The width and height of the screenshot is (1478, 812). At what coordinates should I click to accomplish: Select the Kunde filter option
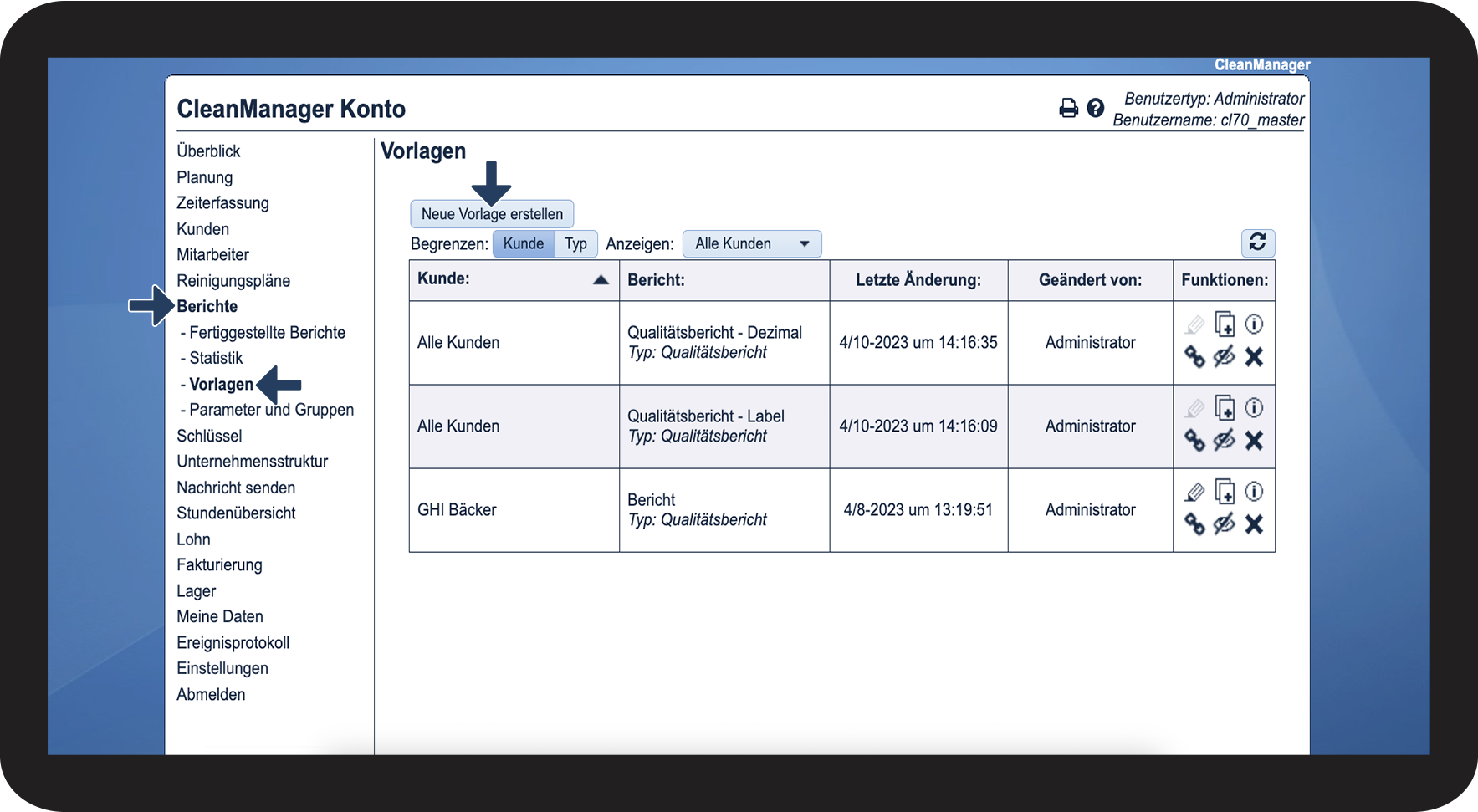(524, 243)
